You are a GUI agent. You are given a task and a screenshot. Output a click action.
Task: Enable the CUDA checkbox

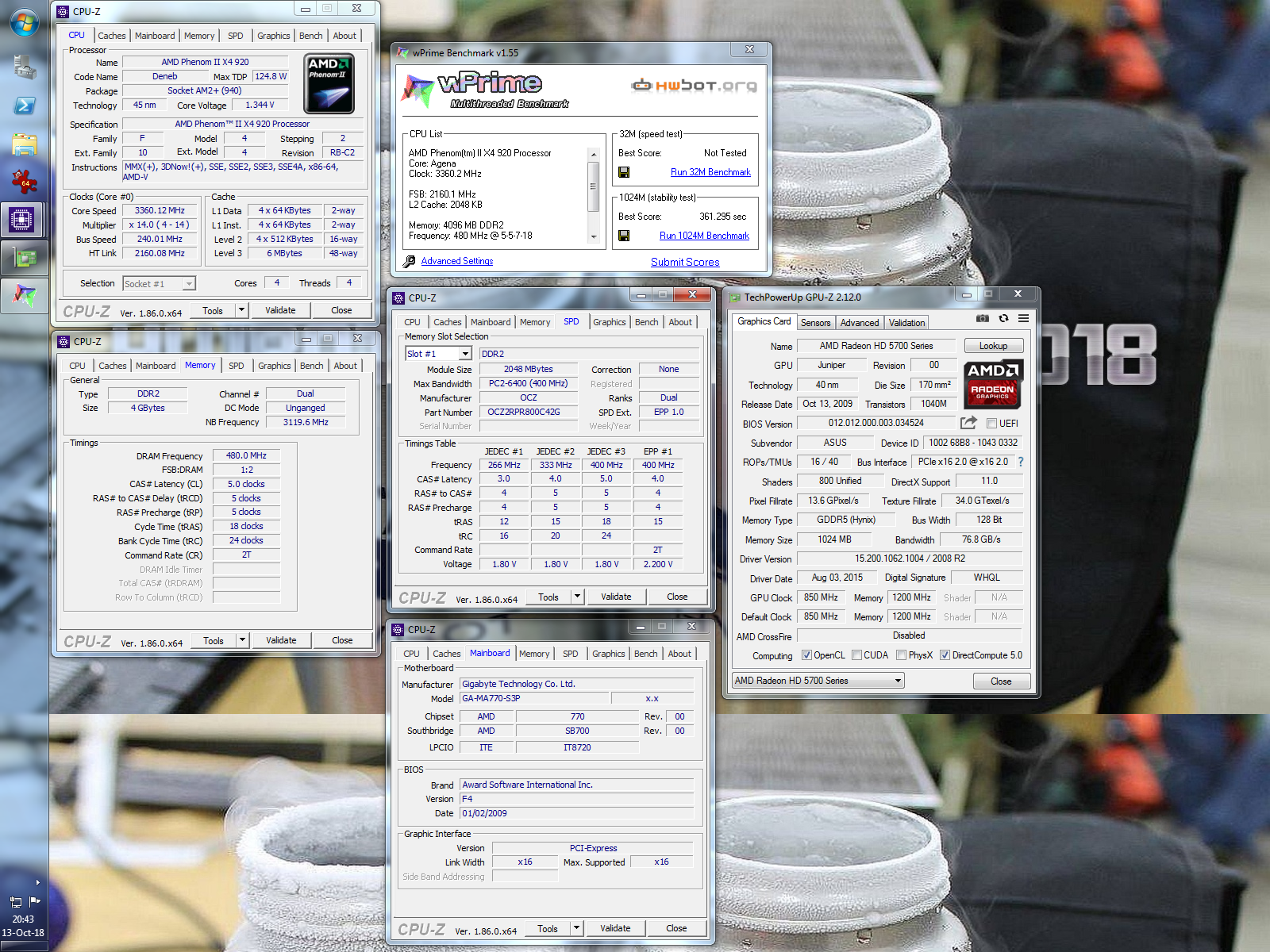click(x=856, y=655)
